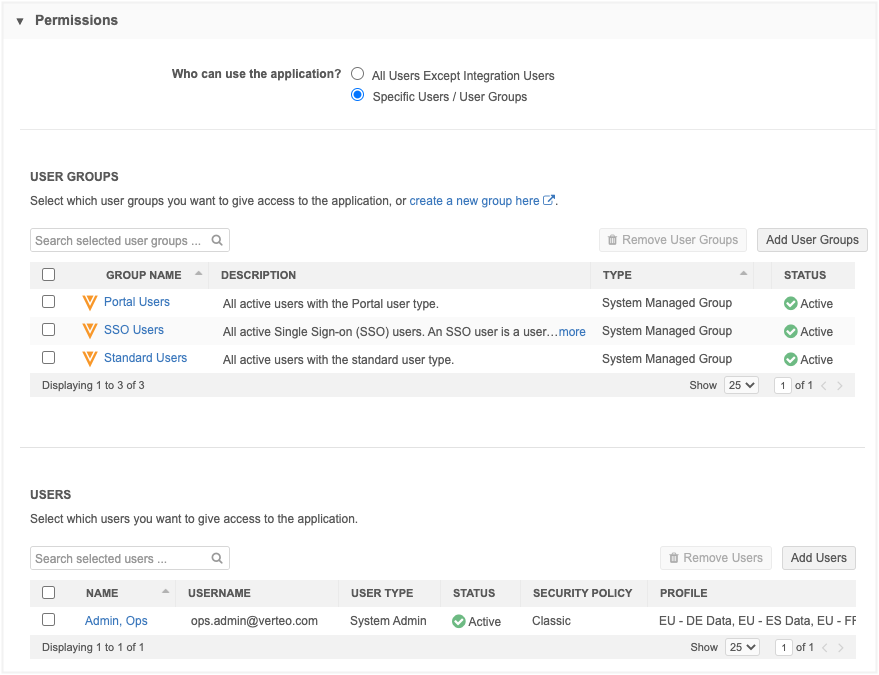The height and width of the screenshot is (675, 879).
Task: Expand SSO Users description with more link
Action: (x=572, y=331)
